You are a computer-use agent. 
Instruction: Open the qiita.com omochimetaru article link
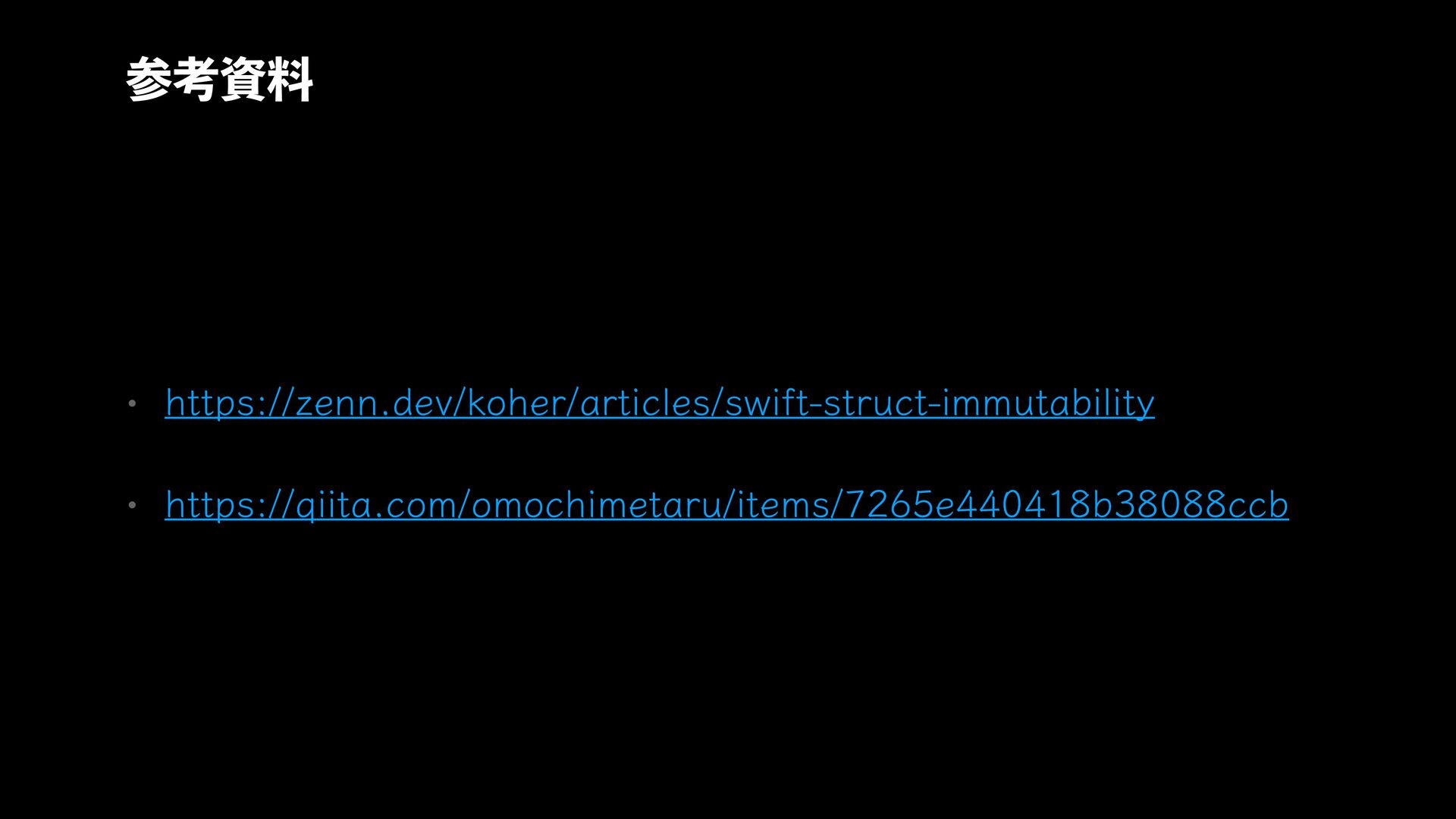pyautogui.click(x=726, y=504)
